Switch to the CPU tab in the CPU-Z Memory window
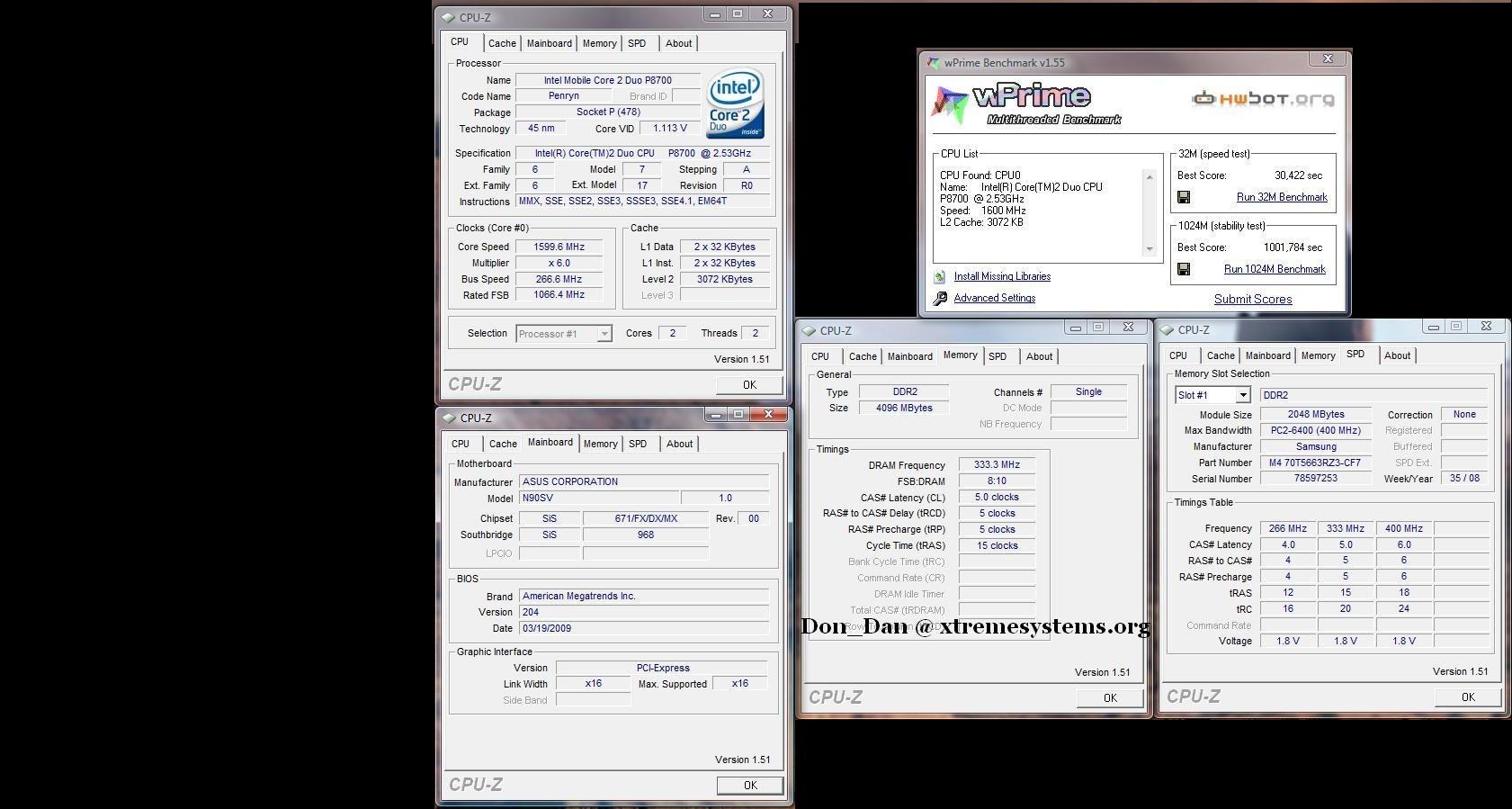 (x=820, y=356)
